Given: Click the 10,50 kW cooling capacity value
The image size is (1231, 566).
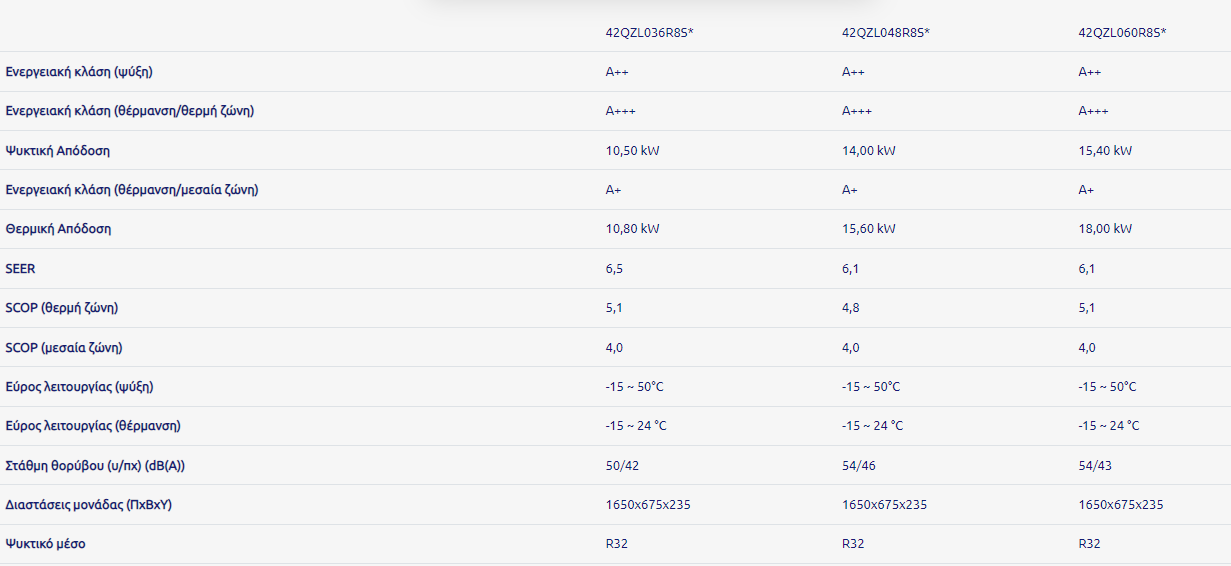Looking at the screenshot, I should (632, 151).
